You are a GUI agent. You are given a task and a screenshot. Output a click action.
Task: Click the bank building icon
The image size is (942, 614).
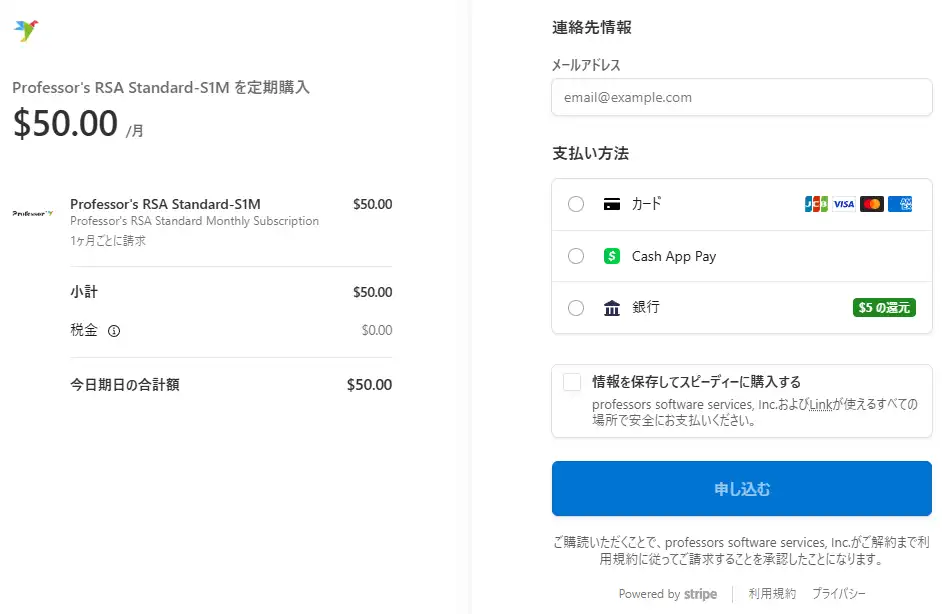click(612, 308)
